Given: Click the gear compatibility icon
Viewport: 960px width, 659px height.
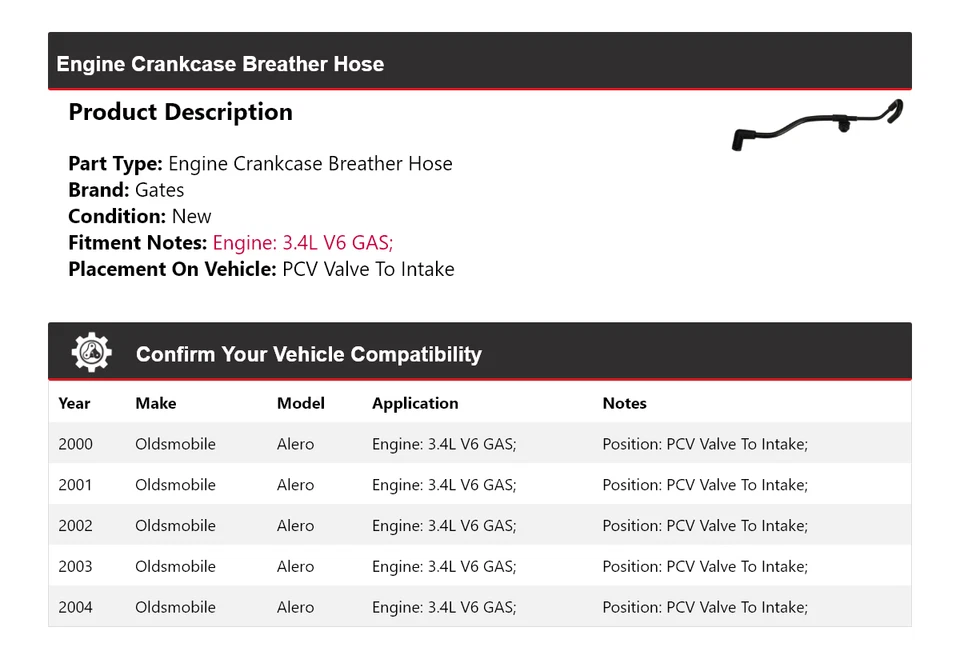Looking at the screenshot, I should (91, 353).
